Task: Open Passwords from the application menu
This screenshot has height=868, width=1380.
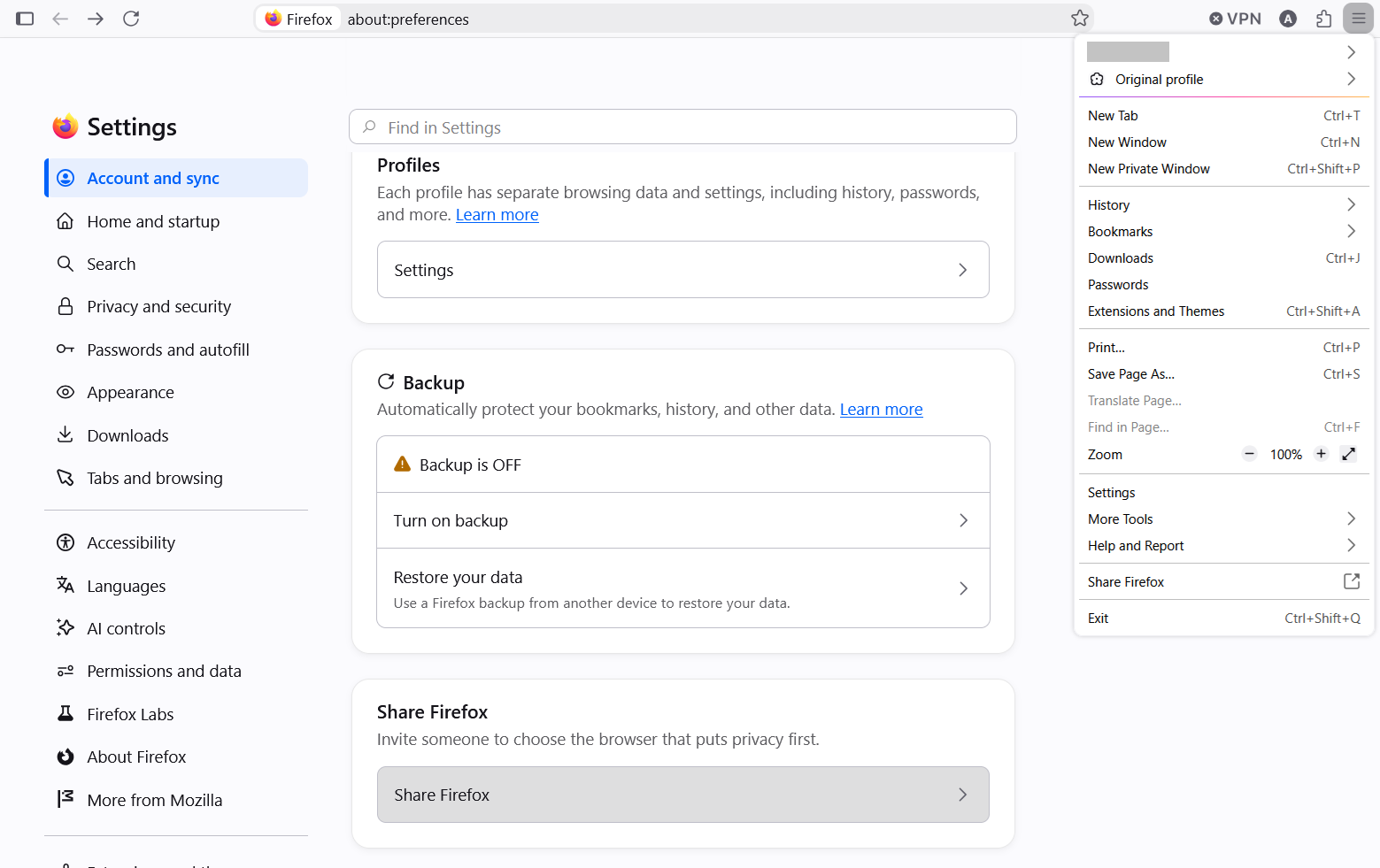Action: 1223,284
